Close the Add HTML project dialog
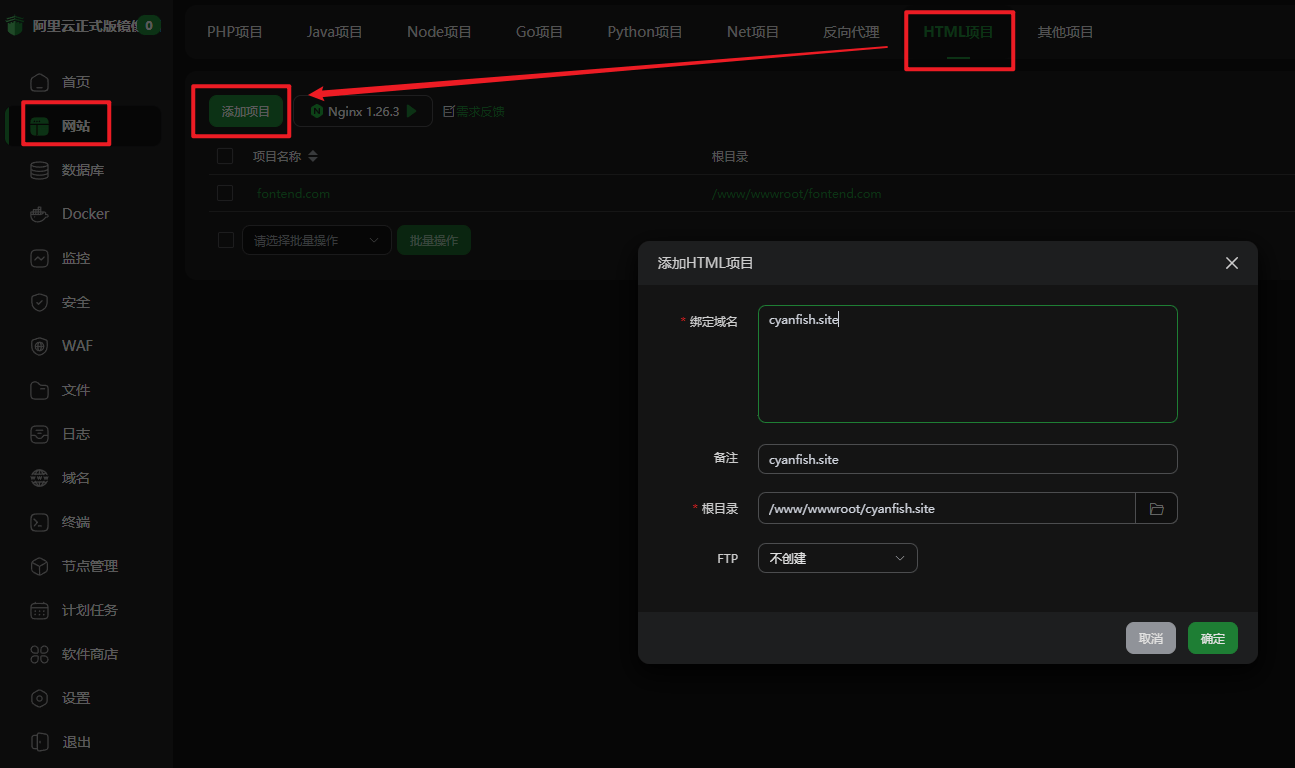Viewport: 1295px width, 768px height. pyautogui.click(x=1231, y=263)
